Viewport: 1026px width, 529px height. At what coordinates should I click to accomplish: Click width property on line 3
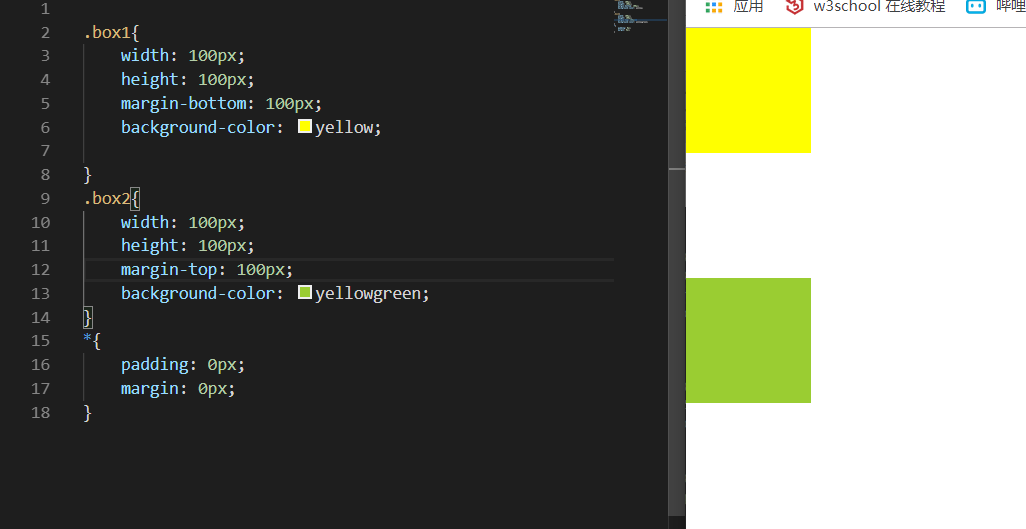pos(145,56)
